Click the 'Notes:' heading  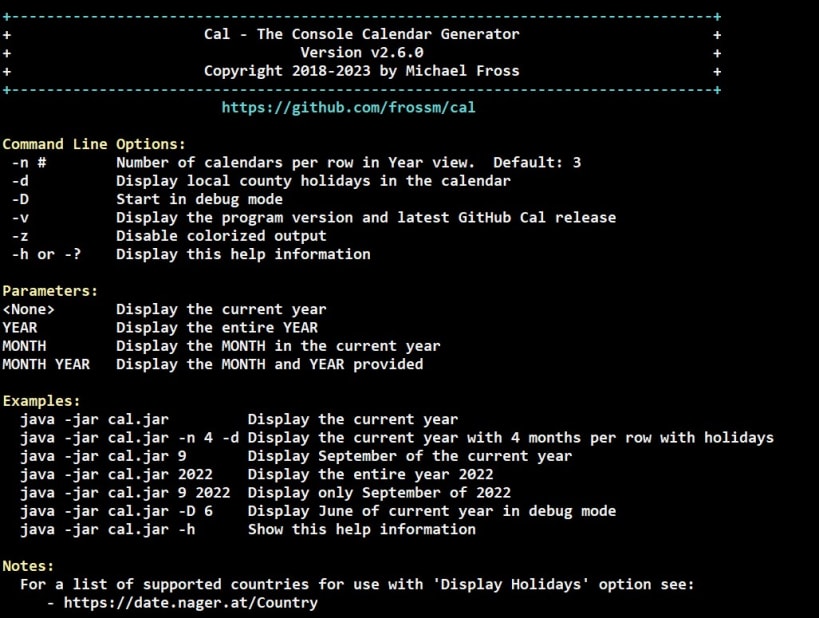[x=28, y=566]
